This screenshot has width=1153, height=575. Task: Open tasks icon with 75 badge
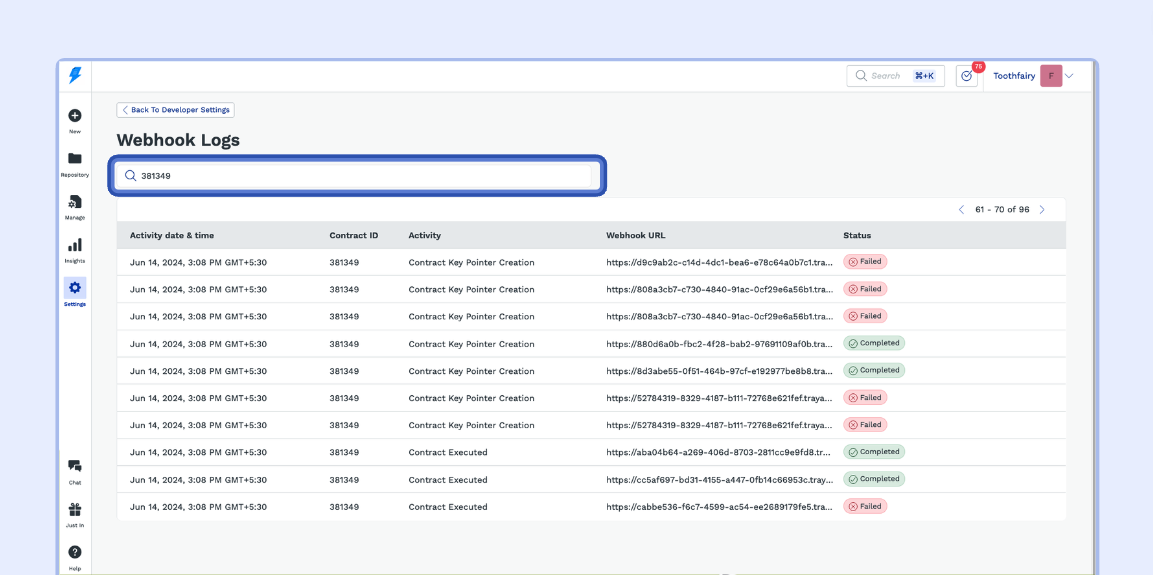point(966,76)
